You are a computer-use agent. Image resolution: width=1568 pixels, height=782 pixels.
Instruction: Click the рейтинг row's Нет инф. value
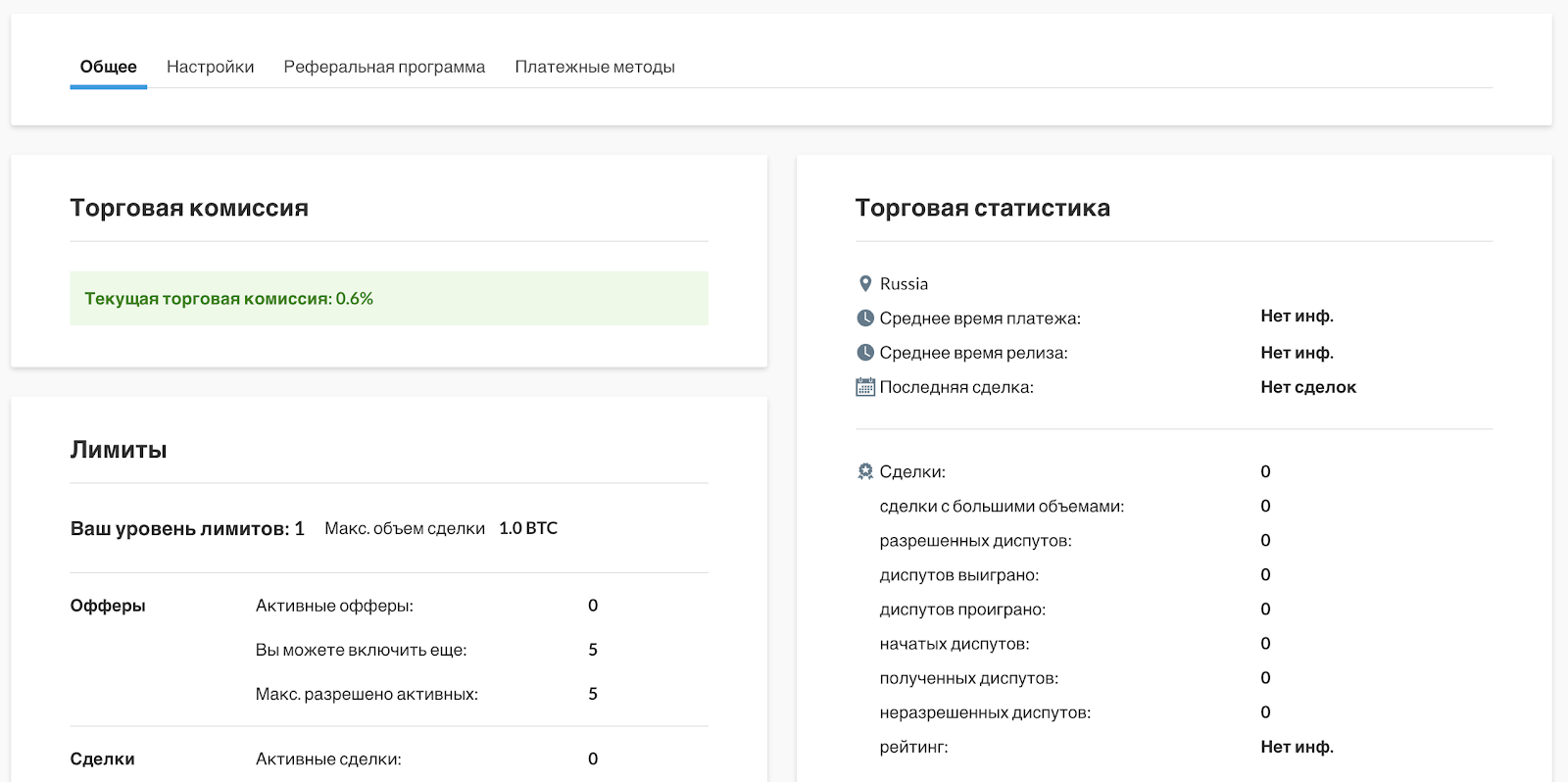coord(1297,747)
